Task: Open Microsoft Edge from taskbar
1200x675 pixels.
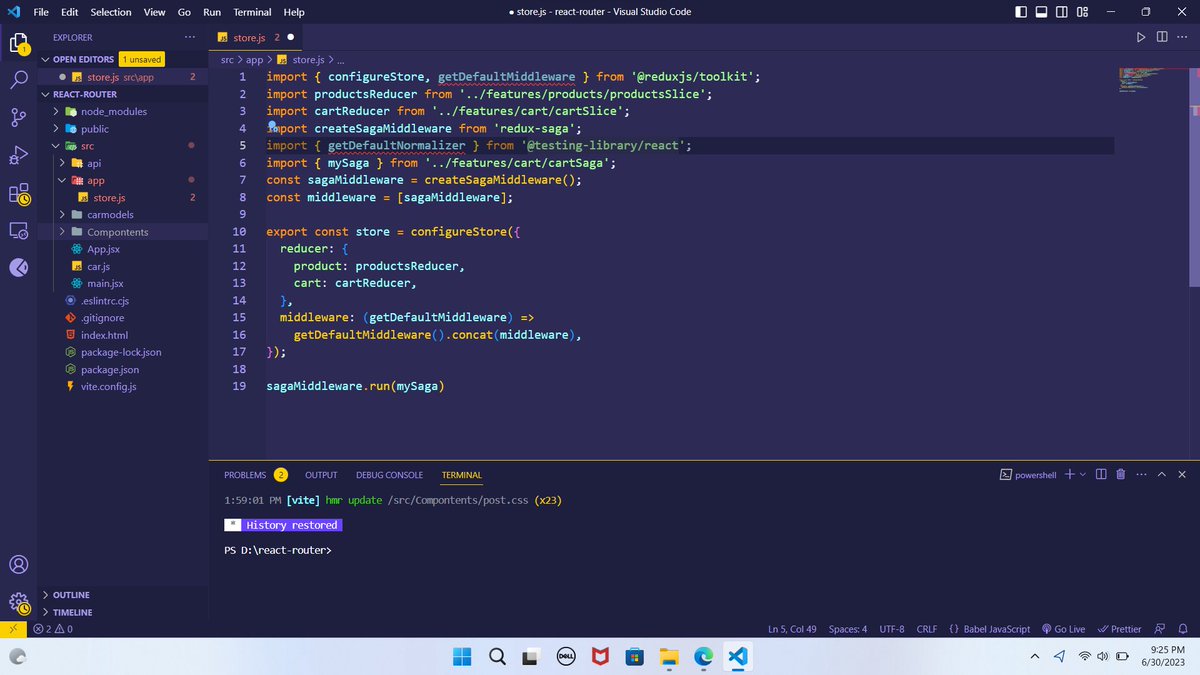Action: pos(703,656)
